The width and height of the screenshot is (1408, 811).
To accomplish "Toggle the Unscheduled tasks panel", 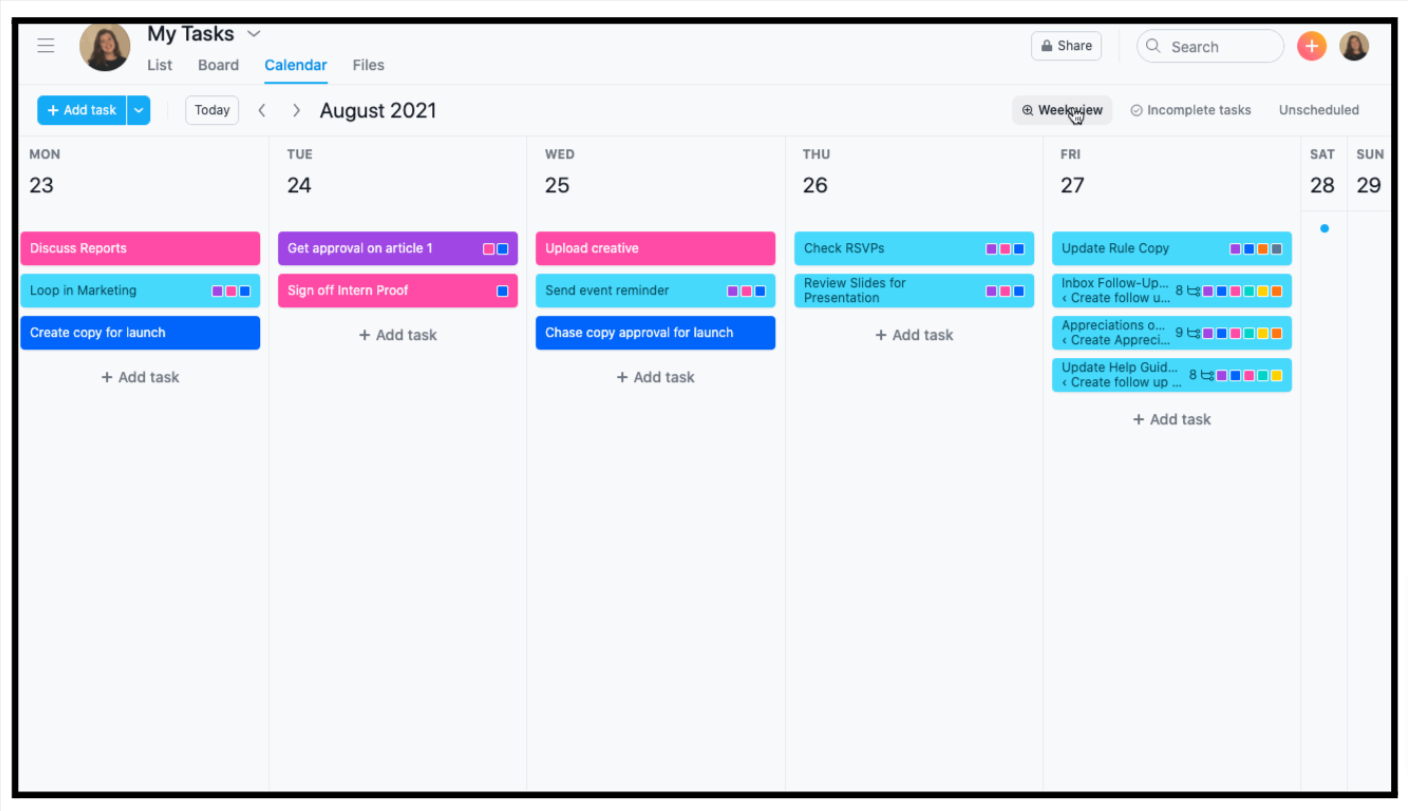I will click(1318, 110).
